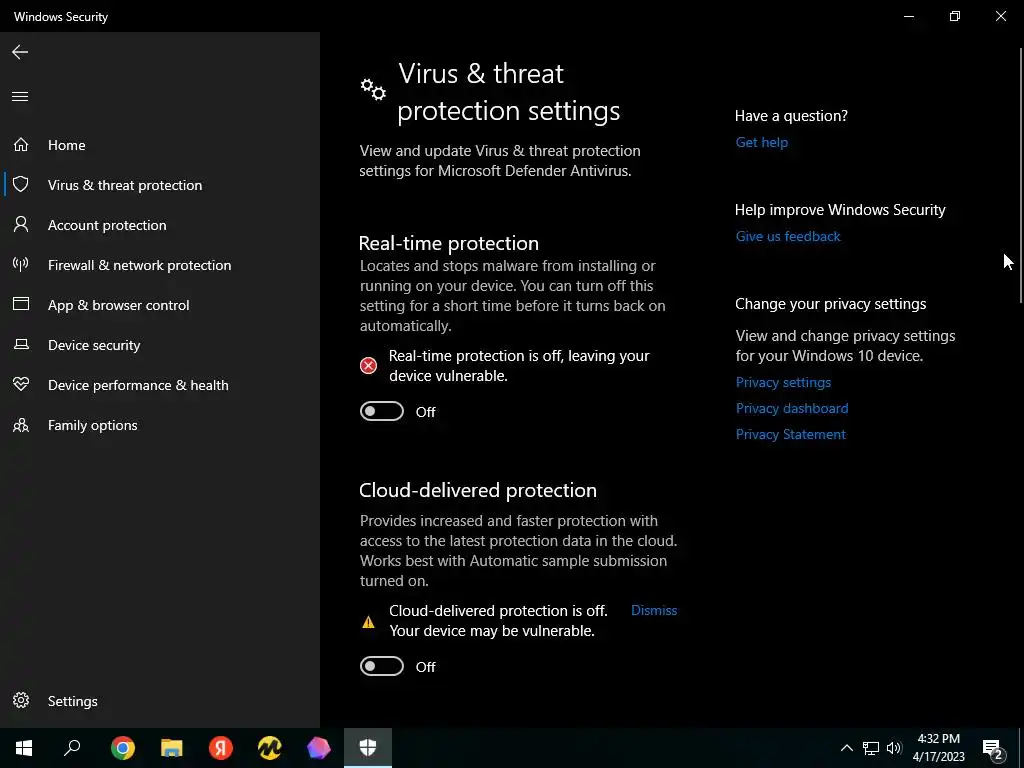Turn on Cloud-delivered protection toggle

tap(382, 666)
